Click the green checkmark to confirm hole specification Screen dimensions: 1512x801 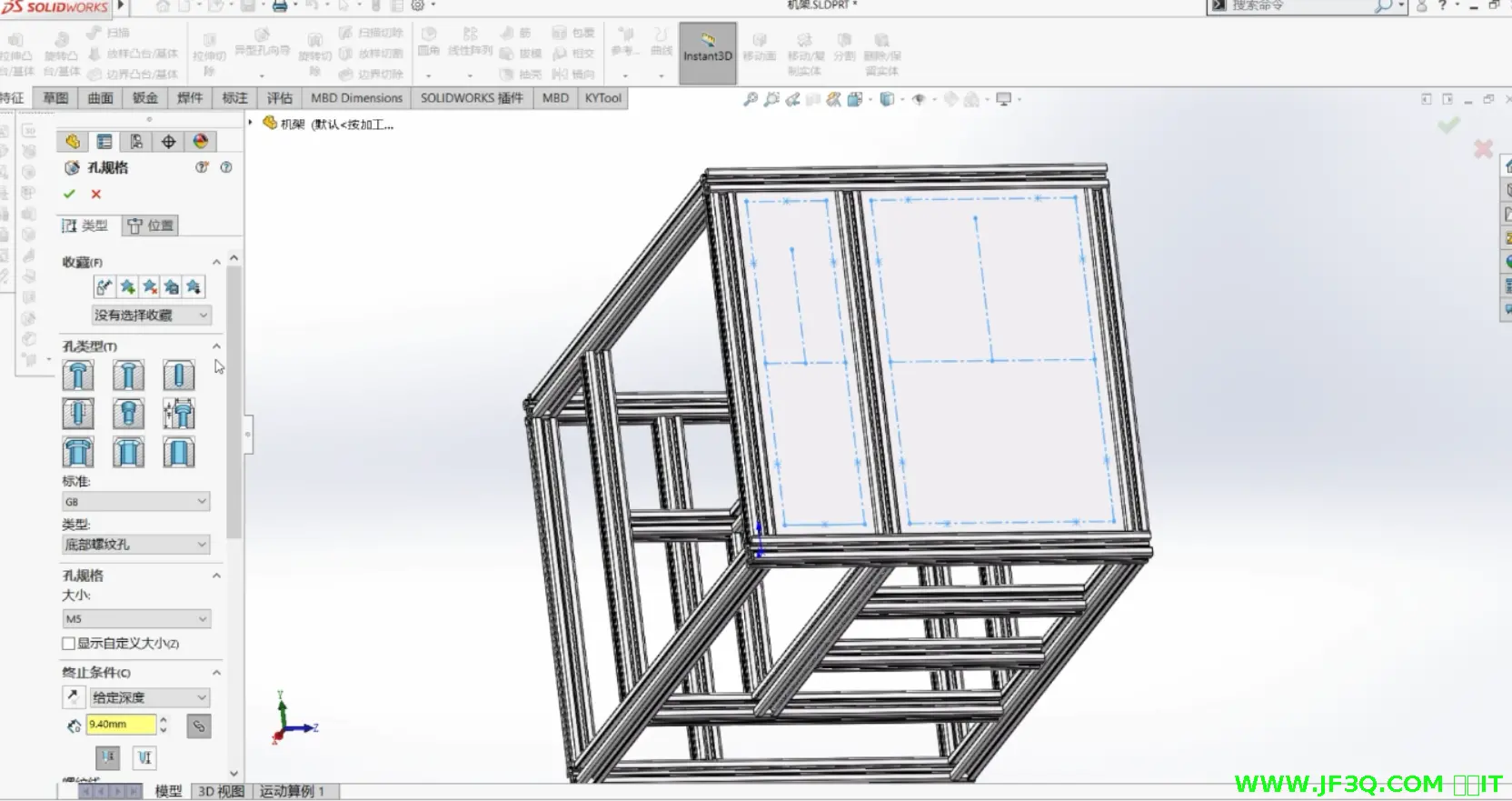coord(69,194)
